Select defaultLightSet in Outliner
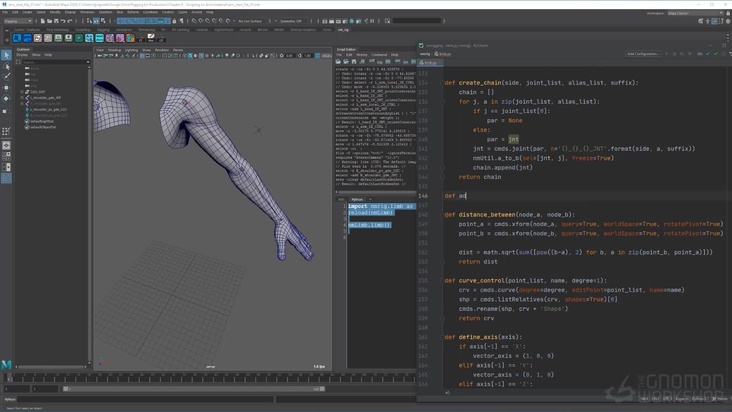 42,121
